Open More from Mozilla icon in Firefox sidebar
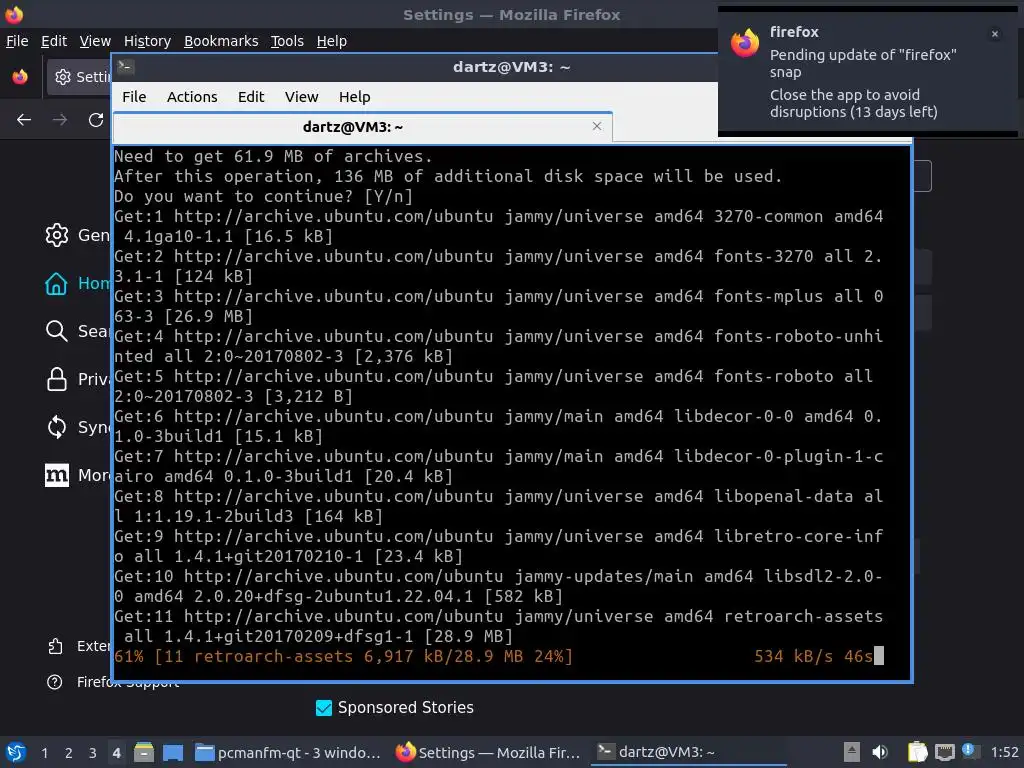 (x=57, y=475)
